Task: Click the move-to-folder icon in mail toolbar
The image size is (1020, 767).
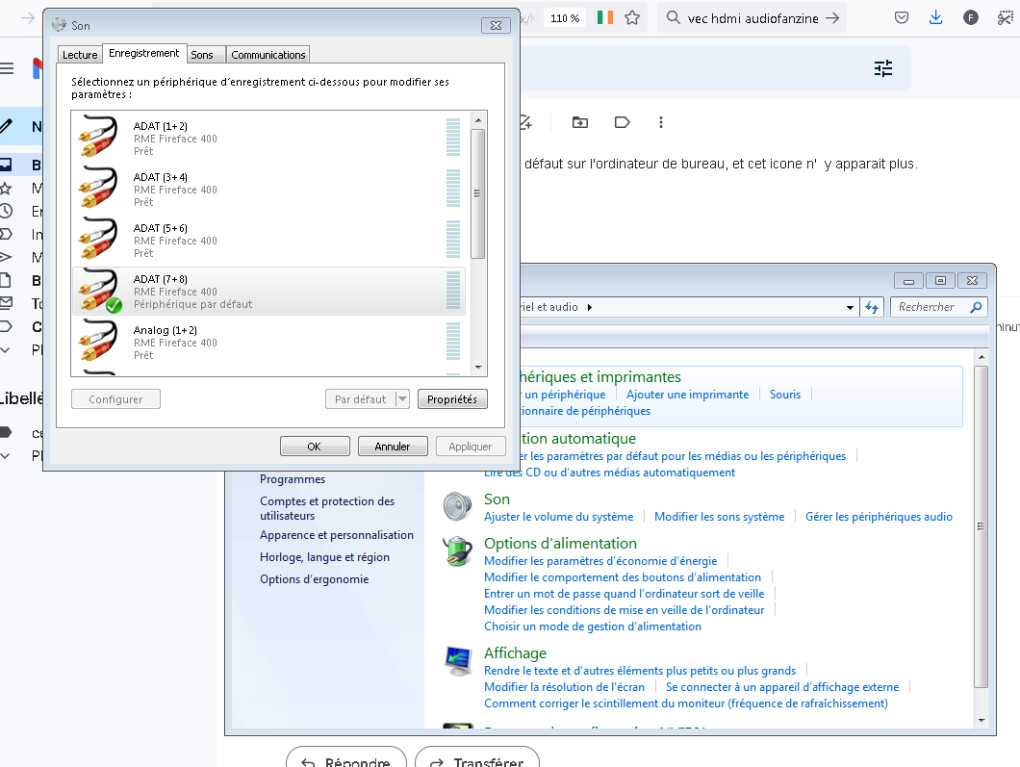Action: pyautogui.click(x=580, y=122)
